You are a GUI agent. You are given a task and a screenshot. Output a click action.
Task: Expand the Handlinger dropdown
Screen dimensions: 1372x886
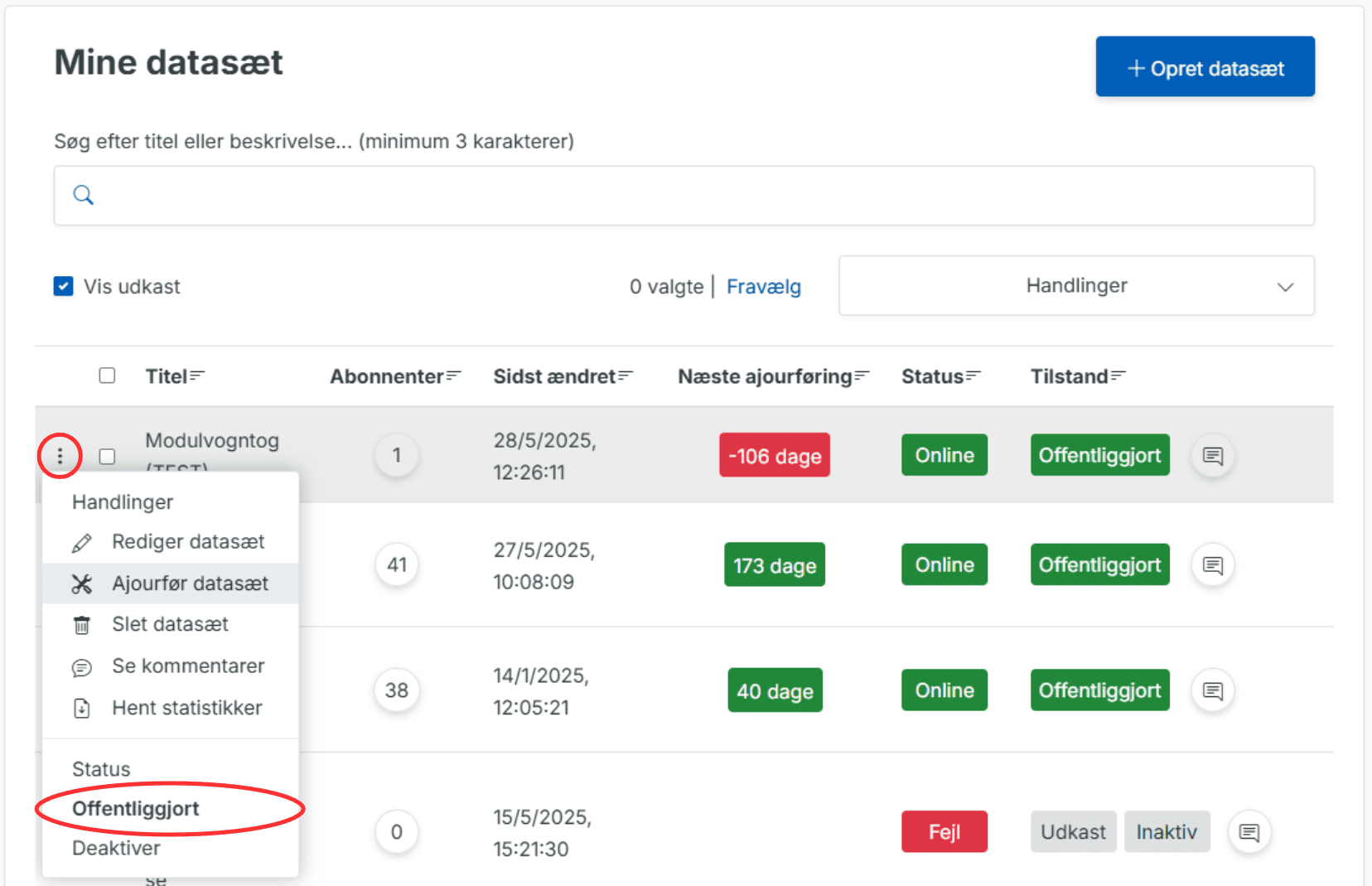point(1076,286)
